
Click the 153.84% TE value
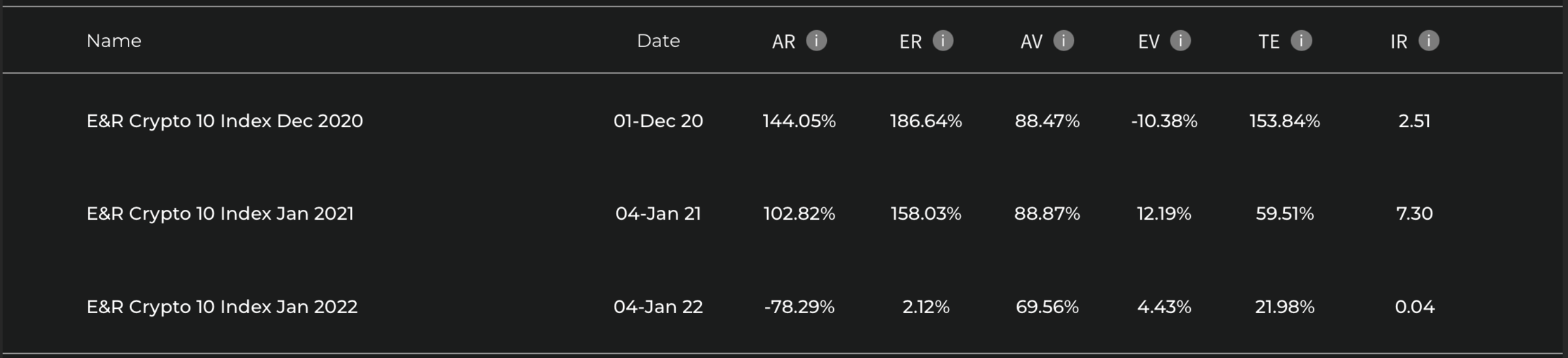[1285, 121]
